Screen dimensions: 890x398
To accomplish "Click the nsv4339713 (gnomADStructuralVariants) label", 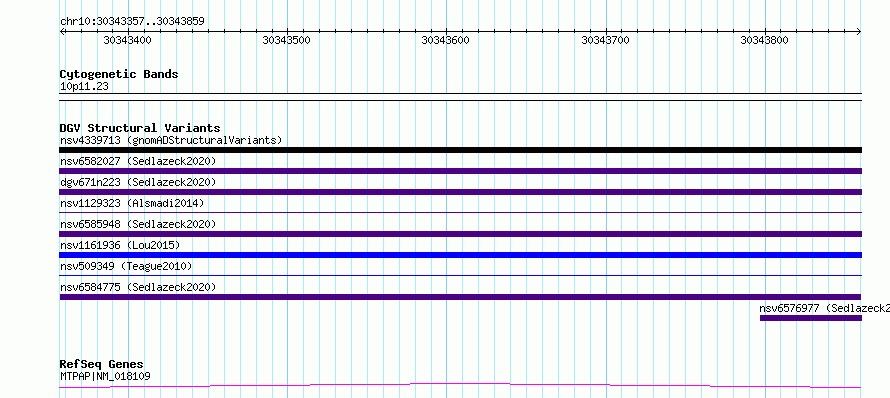I will click(171, 140).
